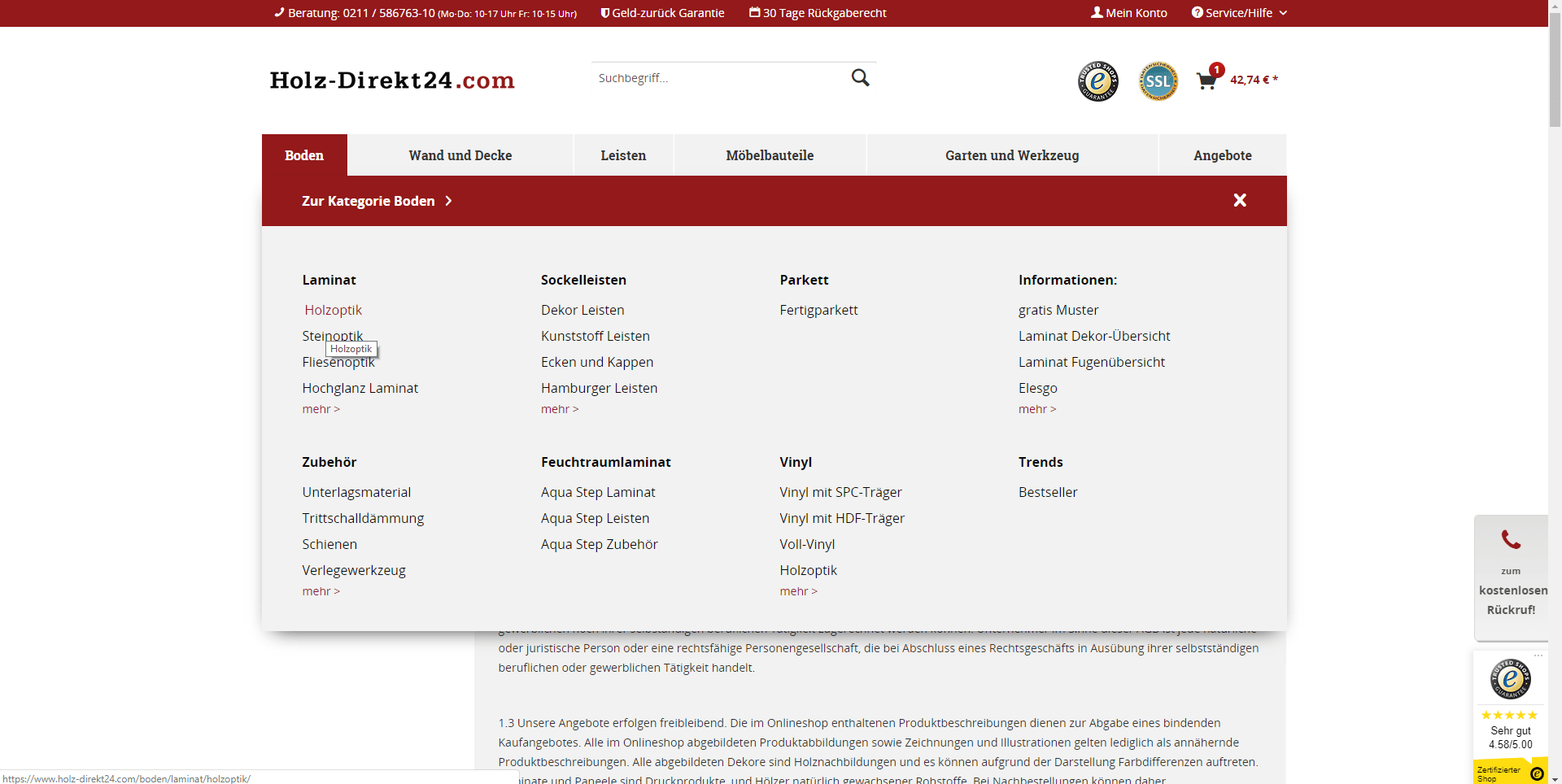Close the Boden mega menu

pyautogui.click(x=1240, y=200)
